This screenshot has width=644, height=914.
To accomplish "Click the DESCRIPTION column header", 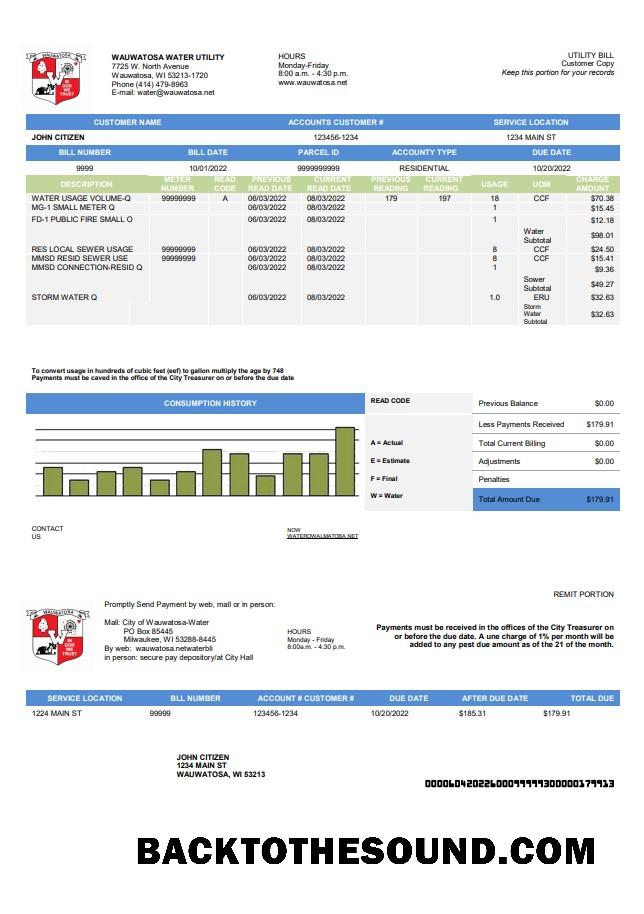I will (x=86, y=184).
